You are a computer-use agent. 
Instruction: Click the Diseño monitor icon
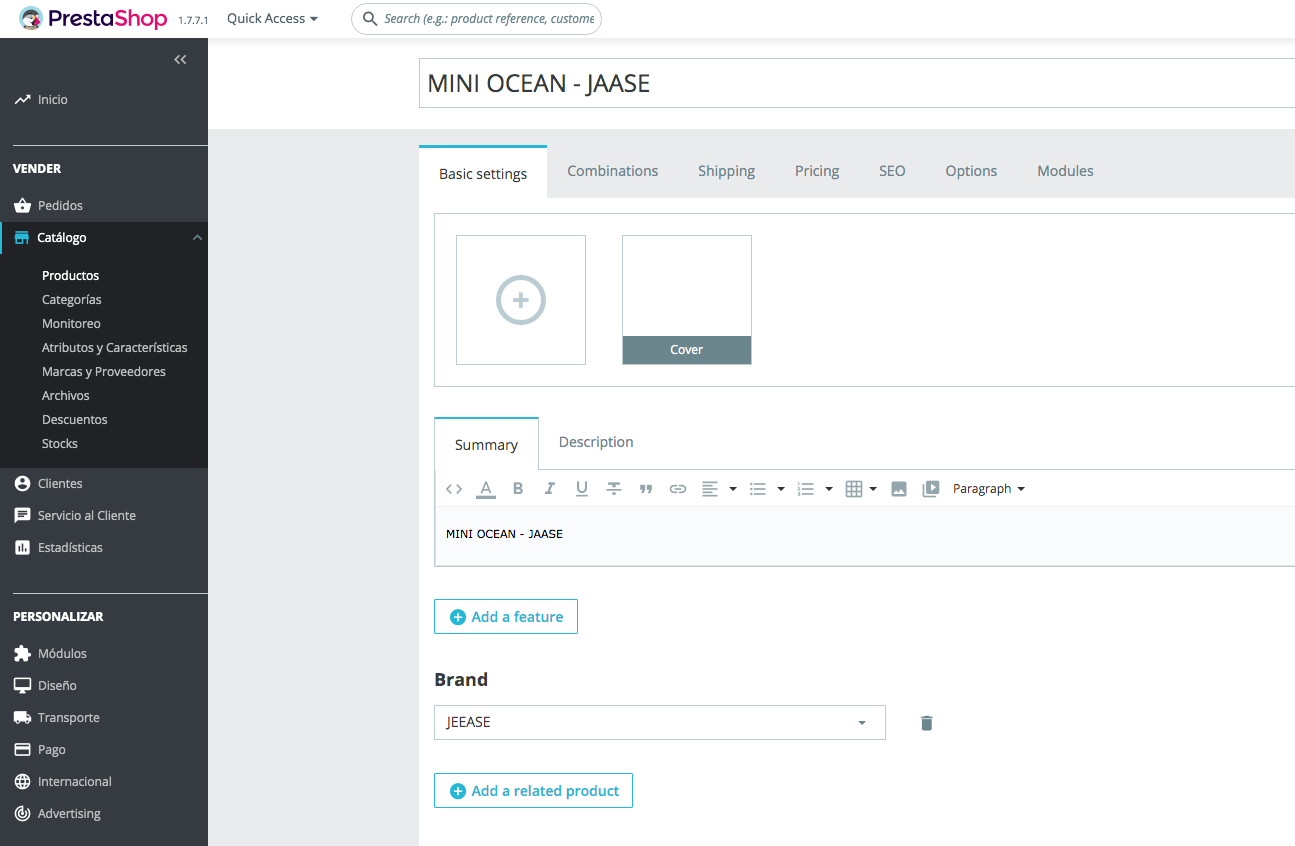pos(22,685)
